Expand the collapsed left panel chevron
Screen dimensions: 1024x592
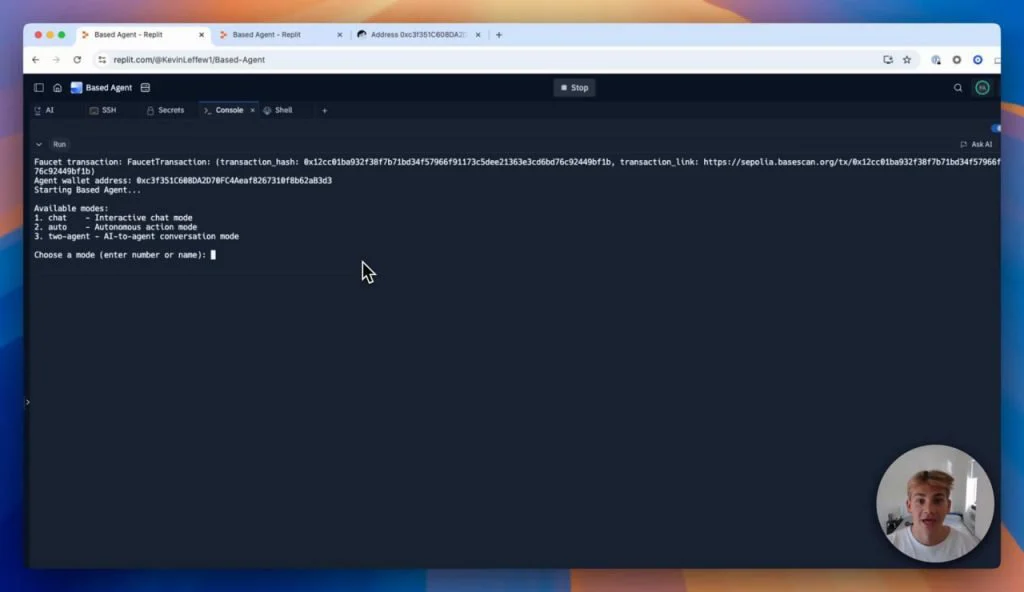[x=27, y=403]
